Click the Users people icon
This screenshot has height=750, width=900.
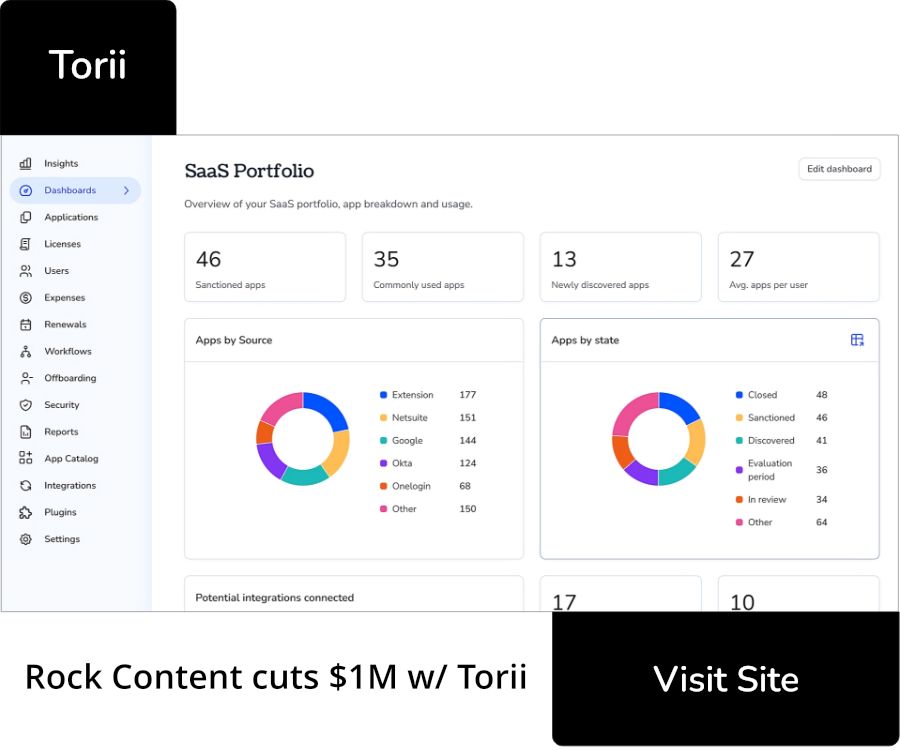tap(25, 271)
